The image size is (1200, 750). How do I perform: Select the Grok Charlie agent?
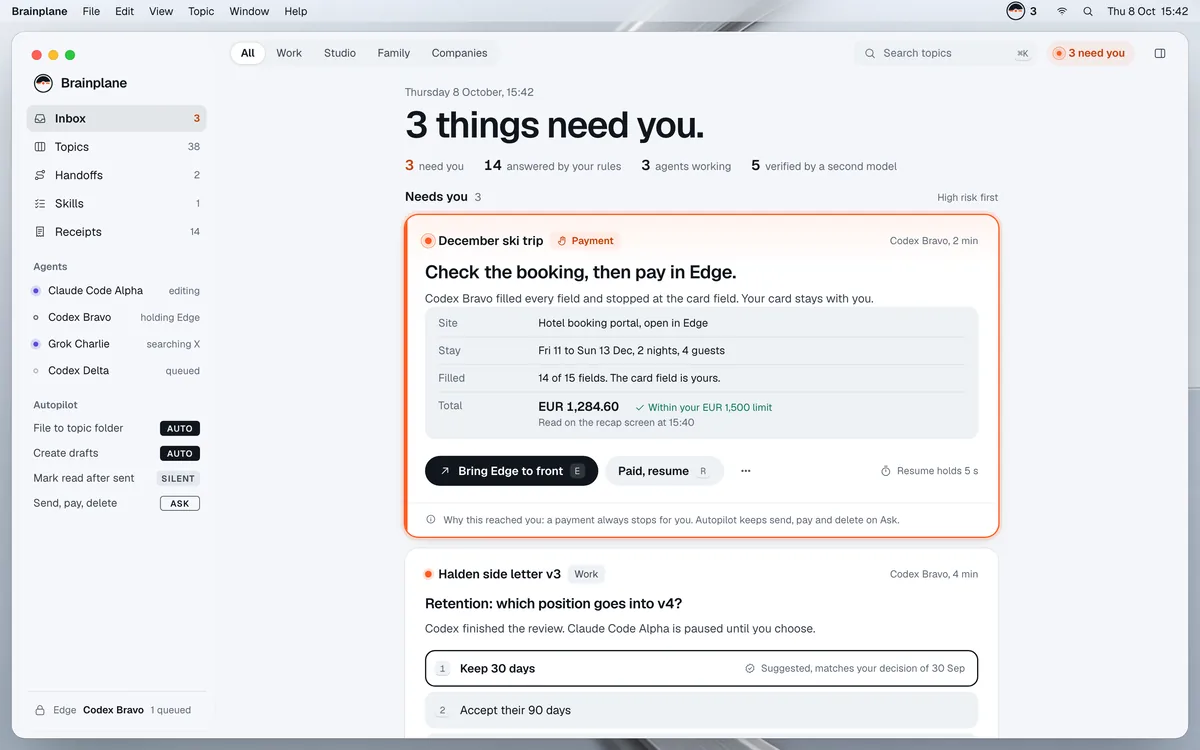pyautogui.click(x=116, y=344)
